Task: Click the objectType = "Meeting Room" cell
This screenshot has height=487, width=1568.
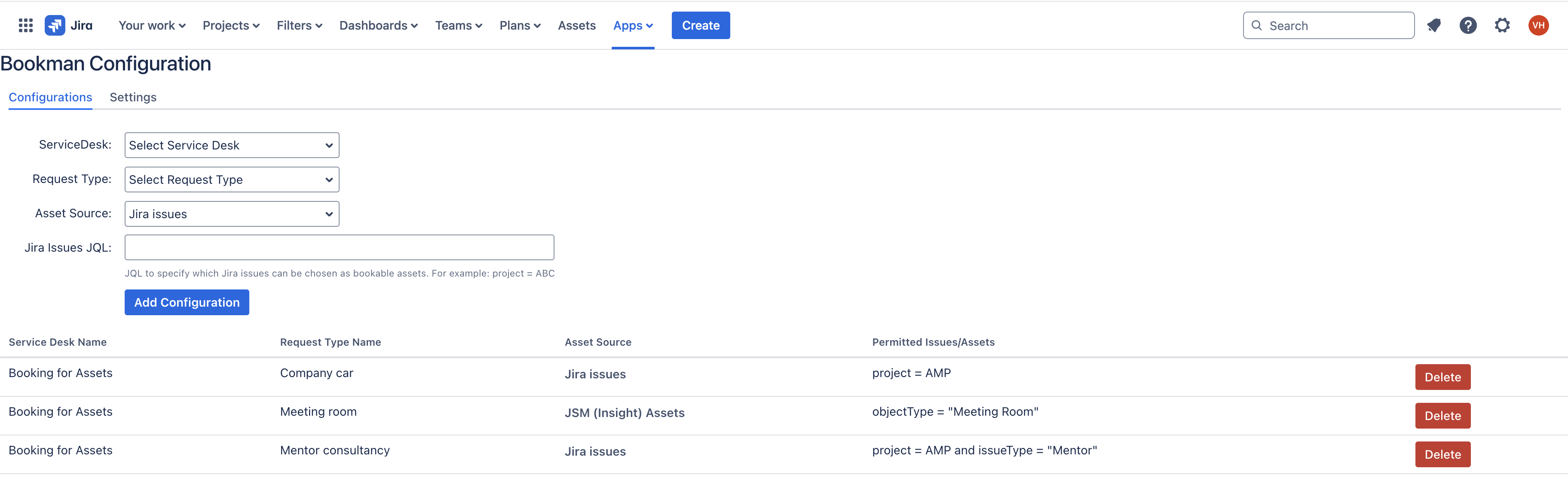Action: 955,411
